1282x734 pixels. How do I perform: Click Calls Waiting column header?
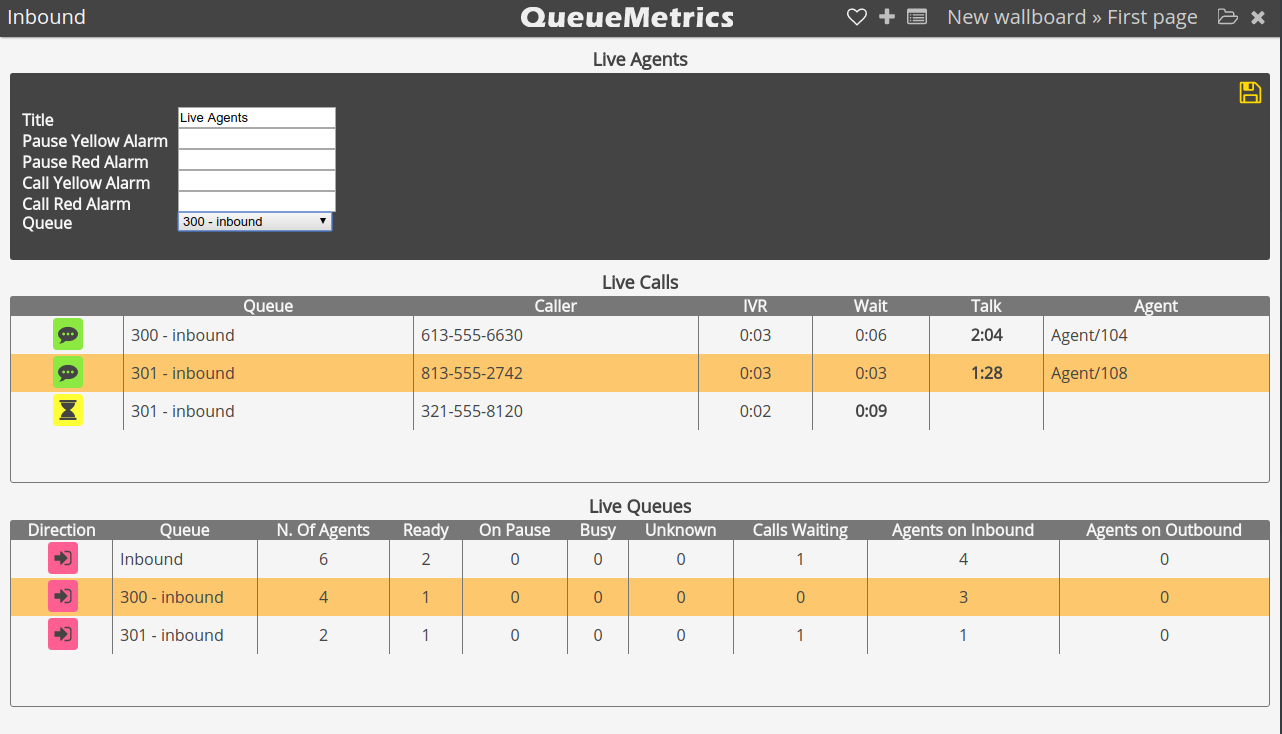800,530
